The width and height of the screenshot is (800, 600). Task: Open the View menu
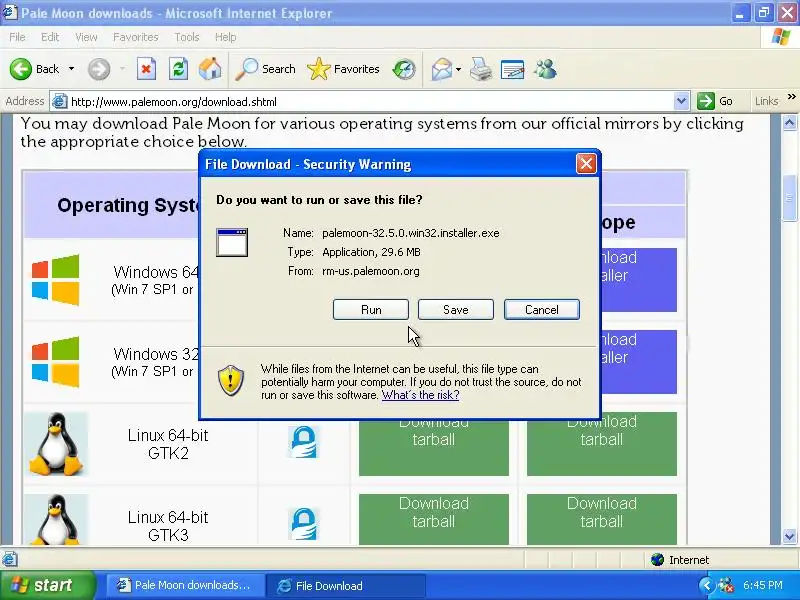(86, 37)
